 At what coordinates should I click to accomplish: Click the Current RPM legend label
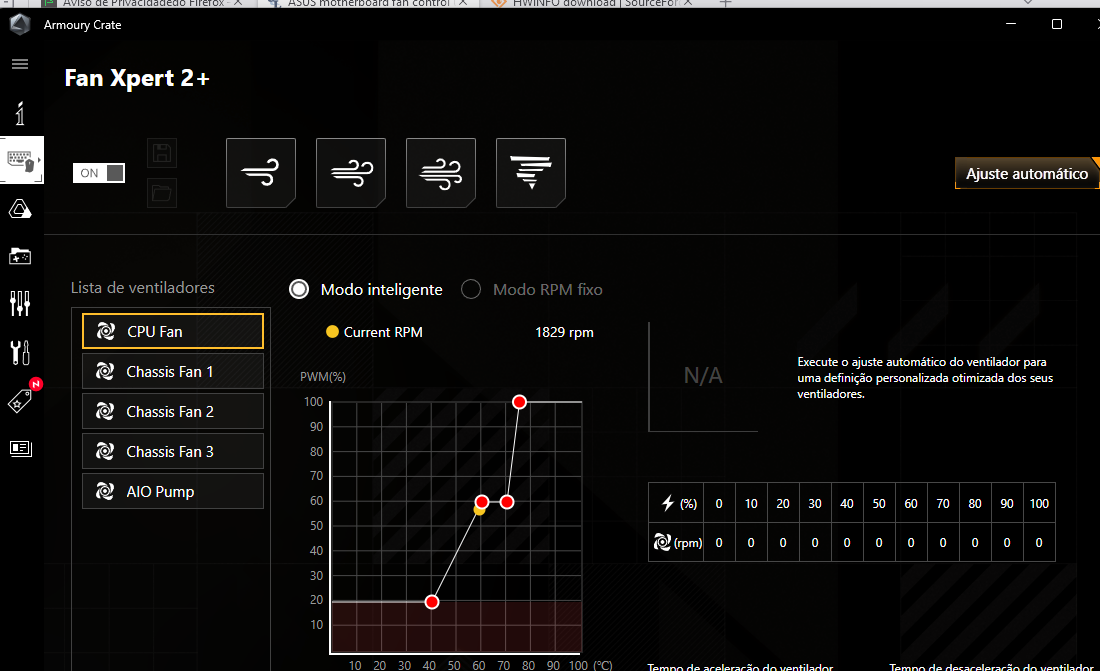coord(383,332)
